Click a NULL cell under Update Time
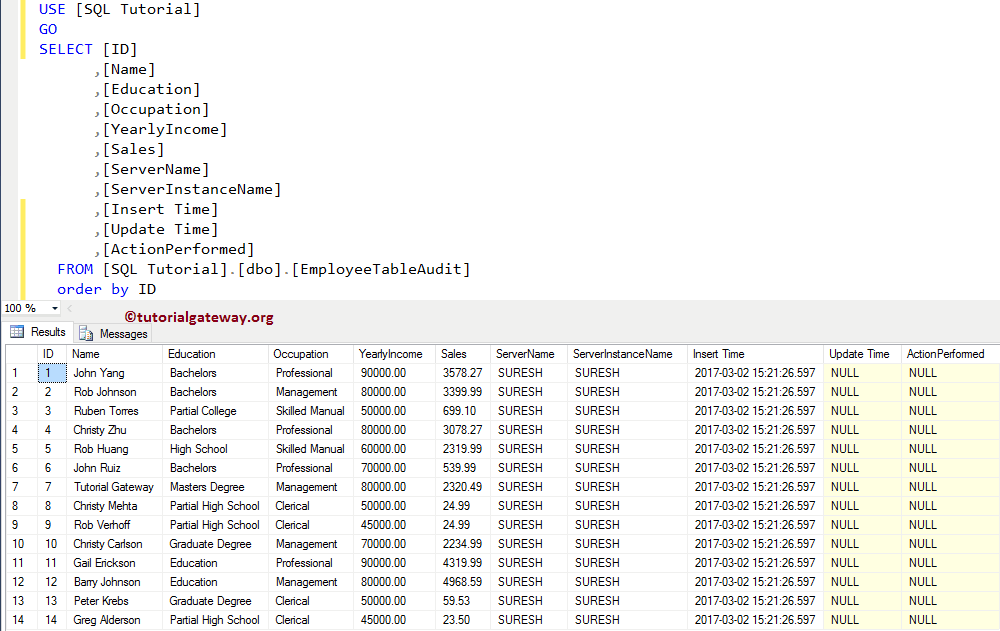 (843, 372)
